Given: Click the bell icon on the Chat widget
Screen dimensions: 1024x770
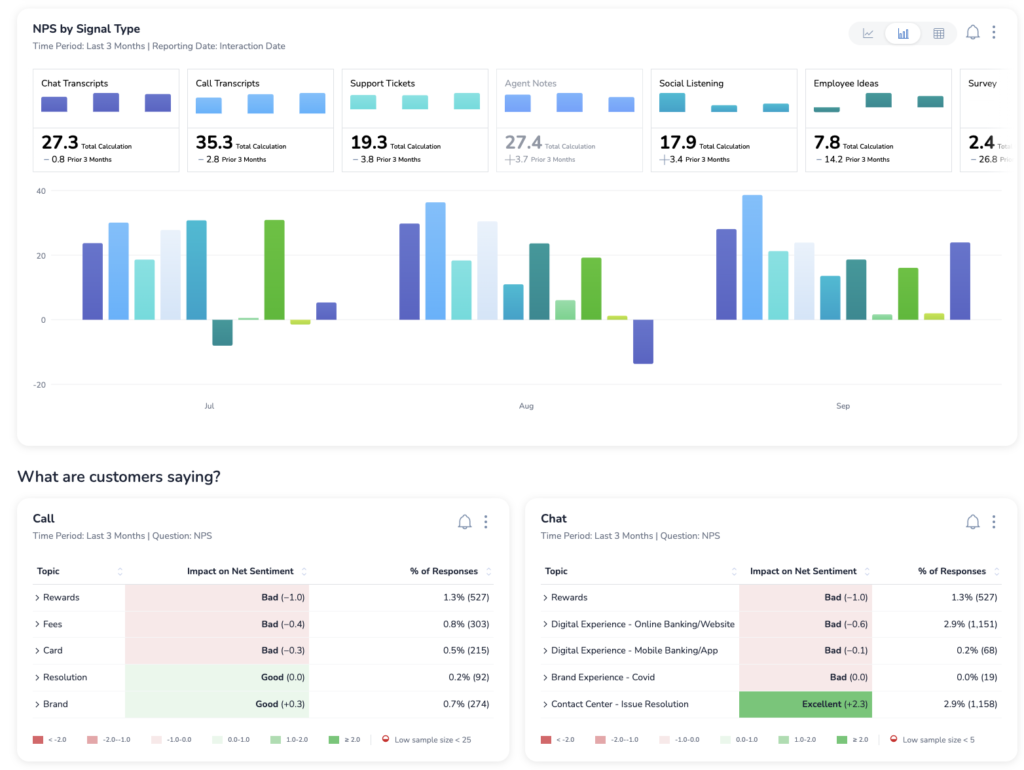Looking at the screenshot, I should coord(972,521).
